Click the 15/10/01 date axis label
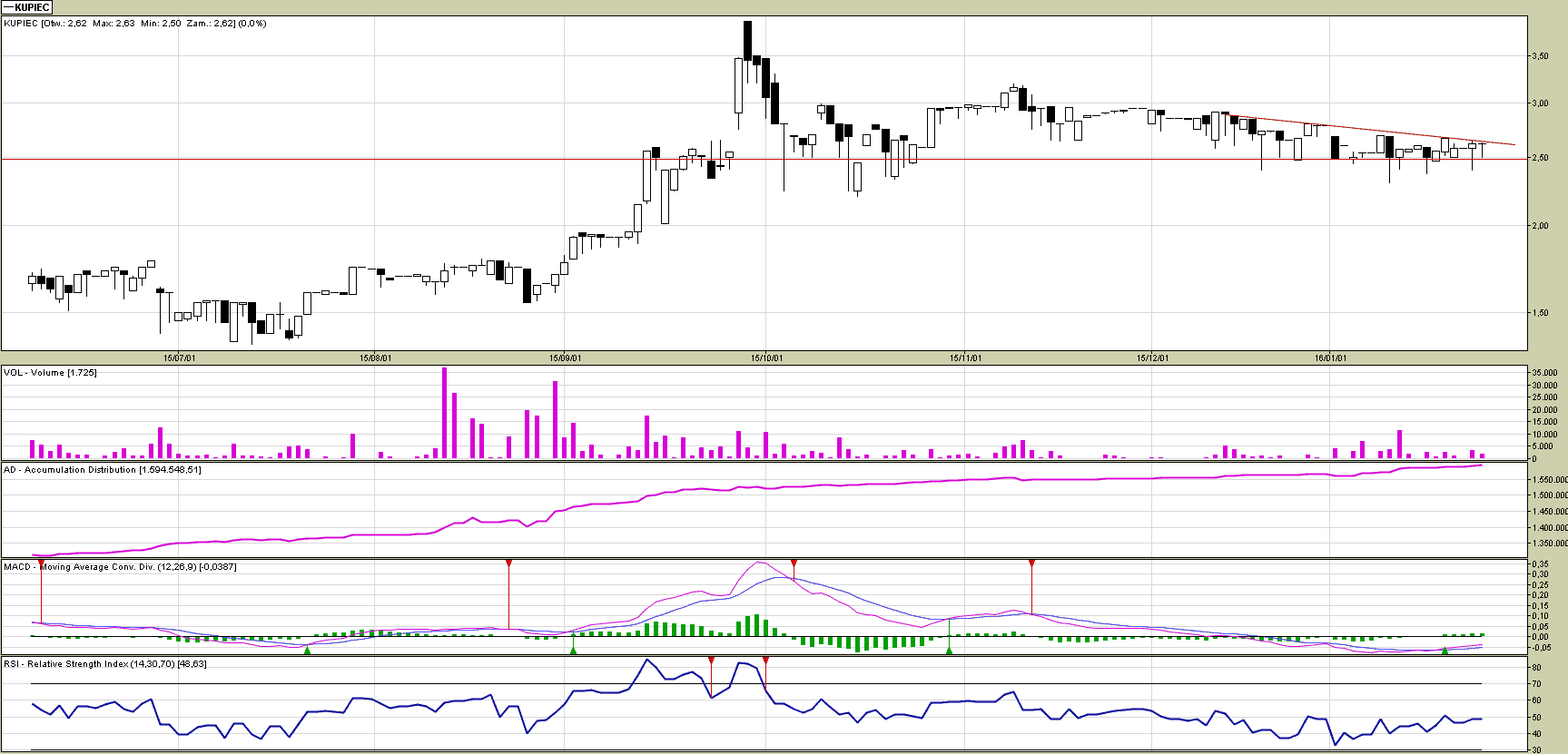Image resolution: width=1568 pixels, height=754 pixels. click(765, 358)
